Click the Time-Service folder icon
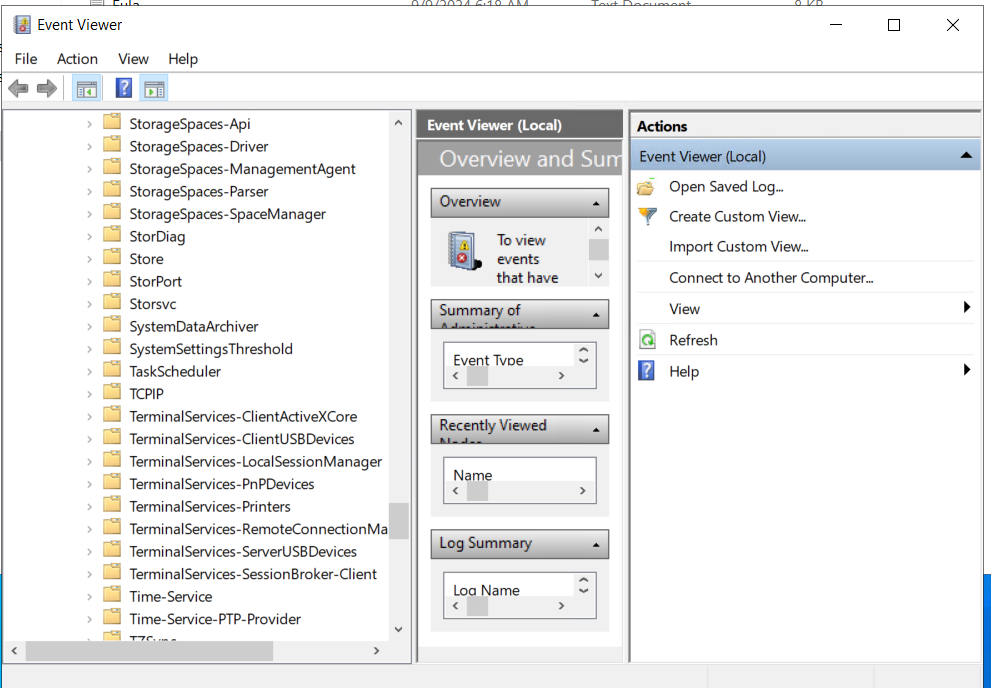991x688 pixels. pyautogui.click(x=112, y=595)
